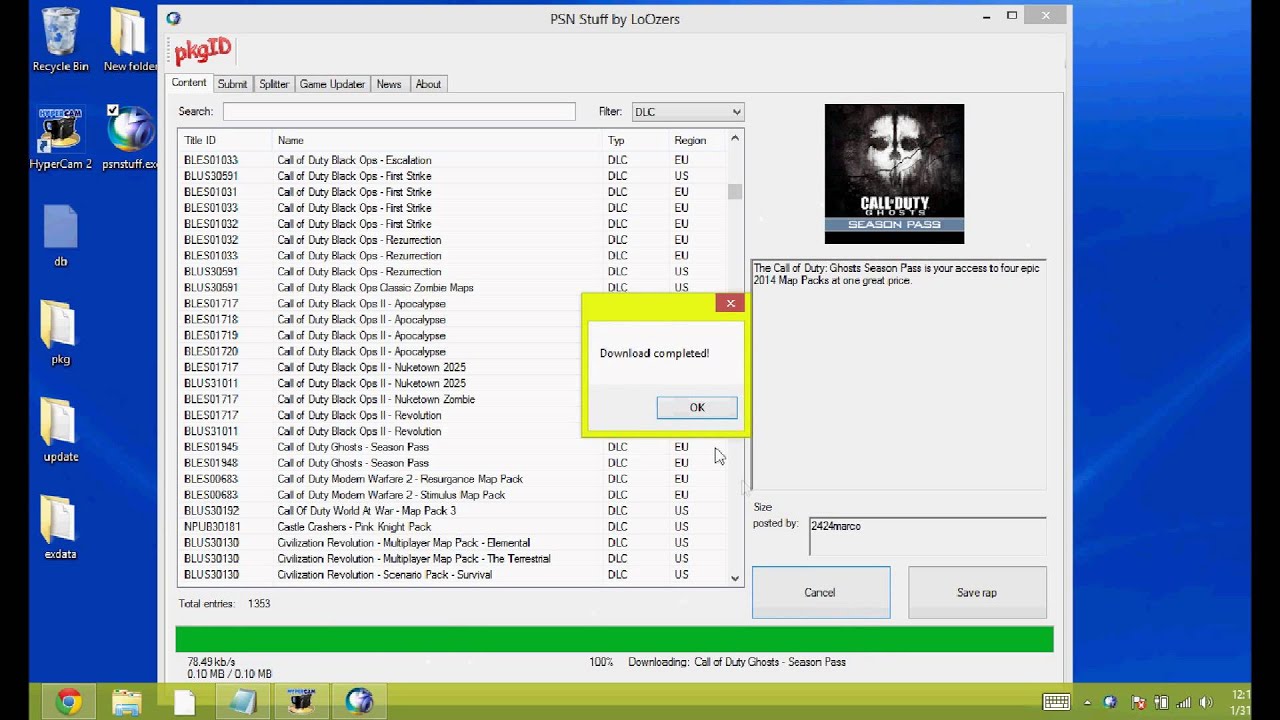The image size is (1280, 720).
Task: Switch to PSN Stuff taskbar button
Action: coord(359,702)
